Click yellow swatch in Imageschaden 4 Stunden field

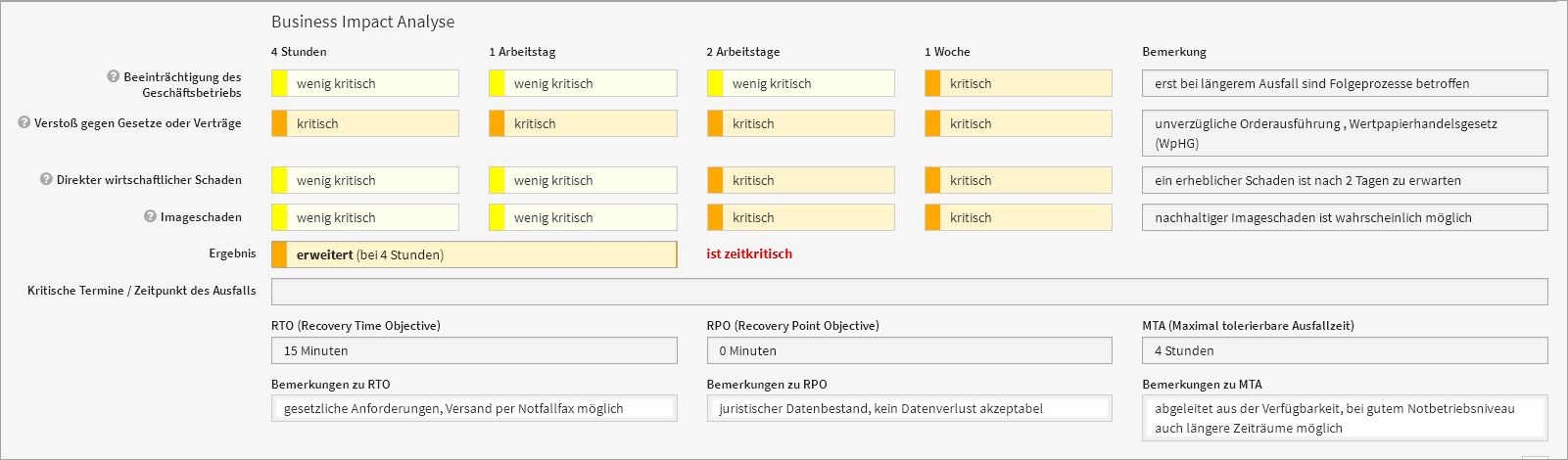coord(279,218)
